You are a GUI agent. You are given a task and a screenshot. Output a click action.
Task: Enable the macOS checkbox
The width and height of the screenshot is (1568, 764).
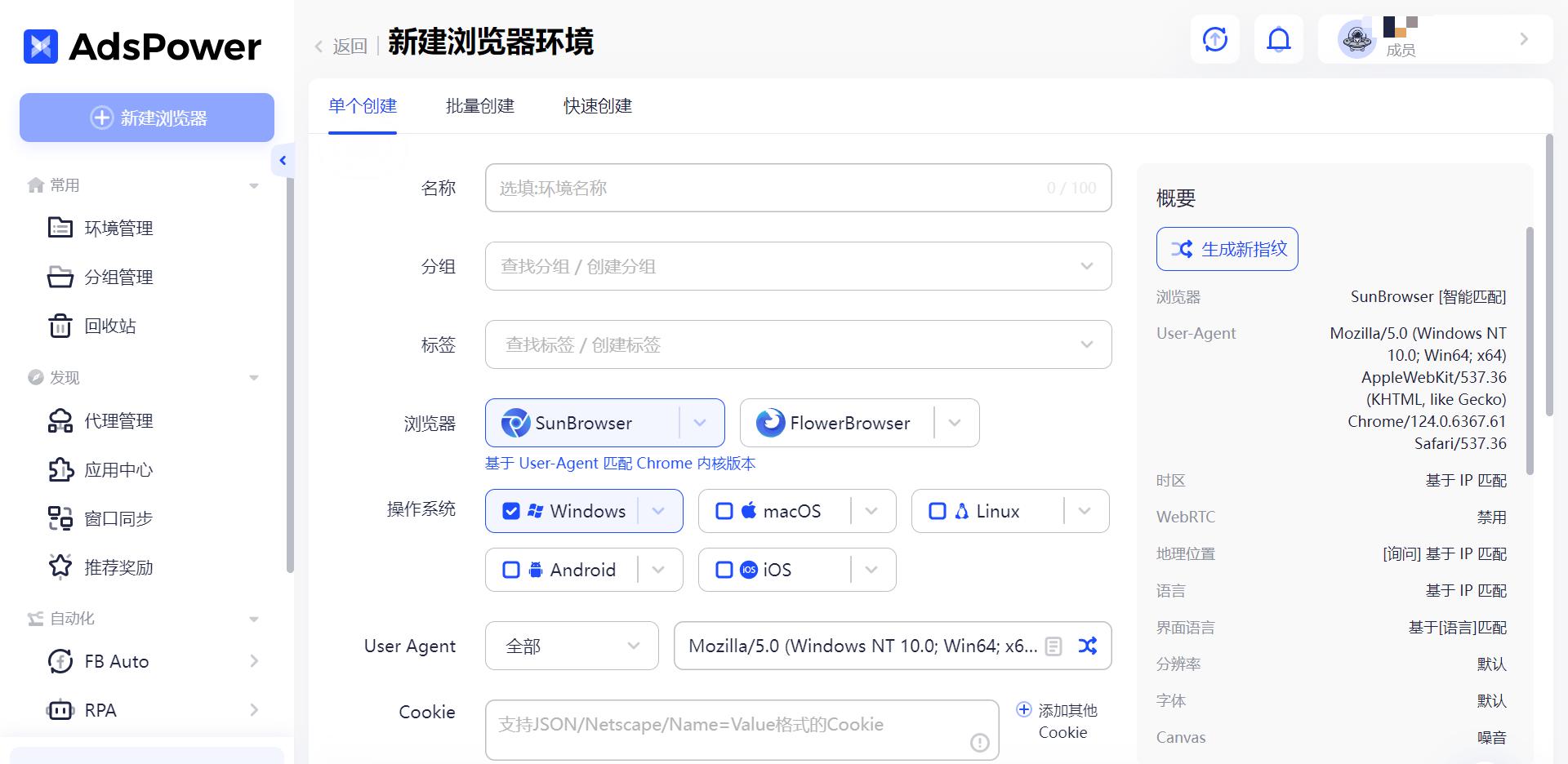coord(724,511)
